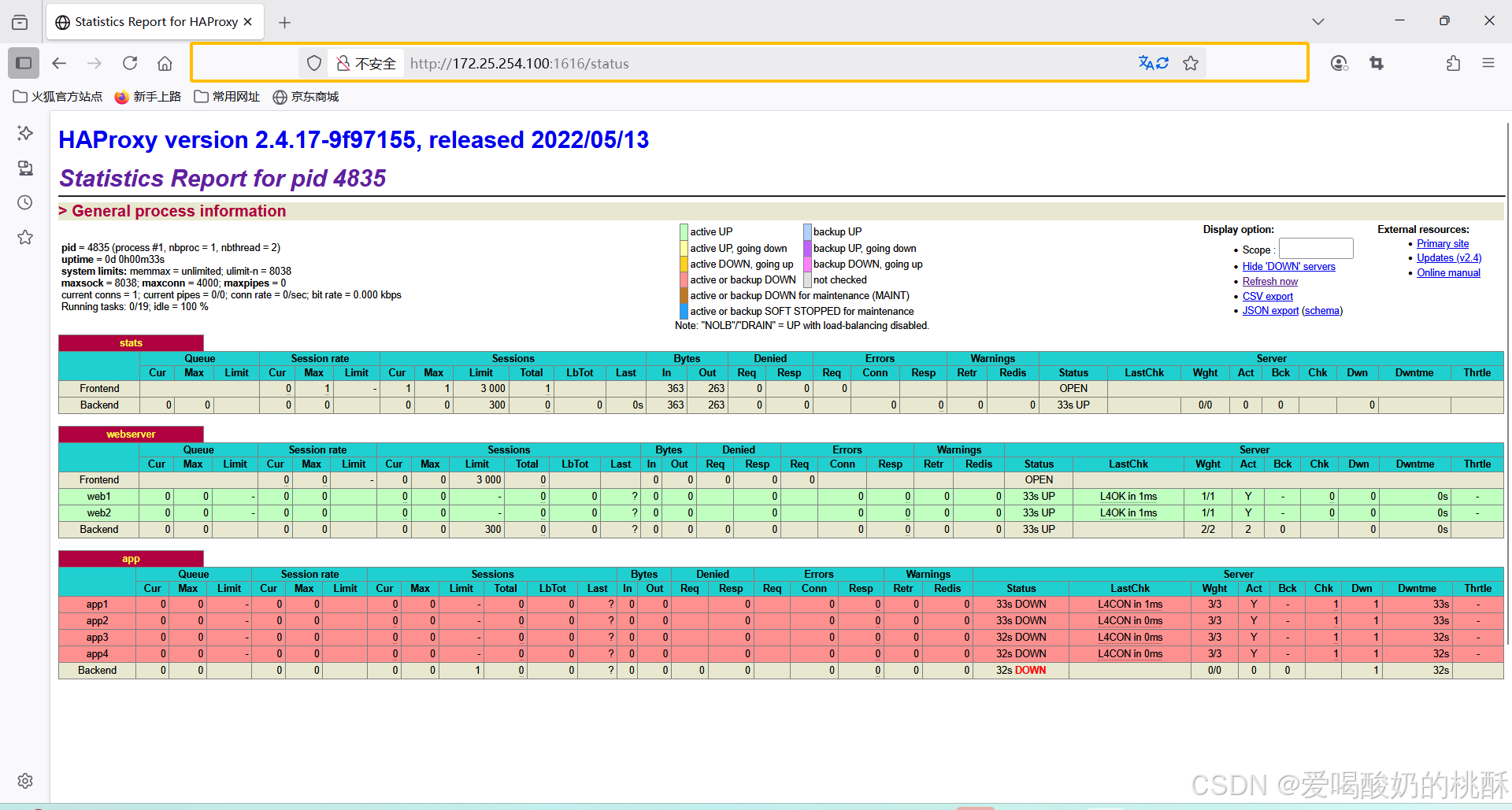Open the recent tabs view icon

pos(20,22)
